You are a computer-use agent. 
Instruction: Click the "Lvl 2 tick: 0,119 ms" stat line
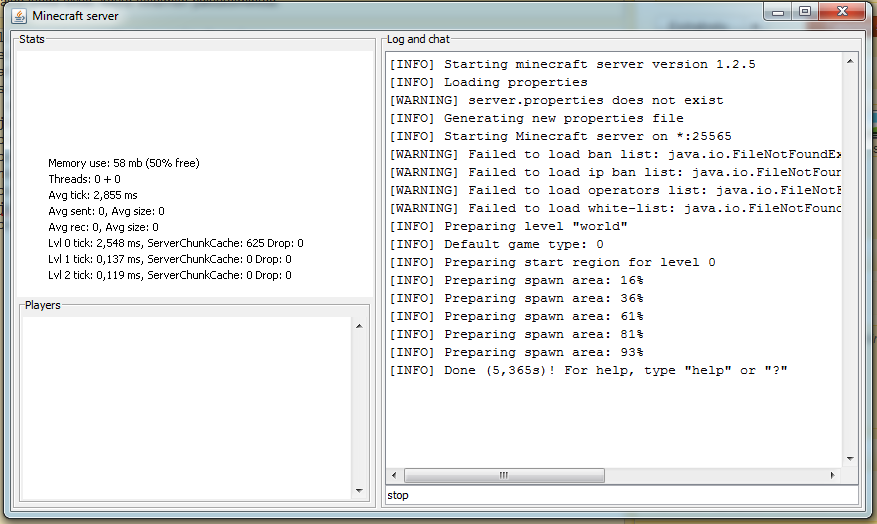point(169,275)
